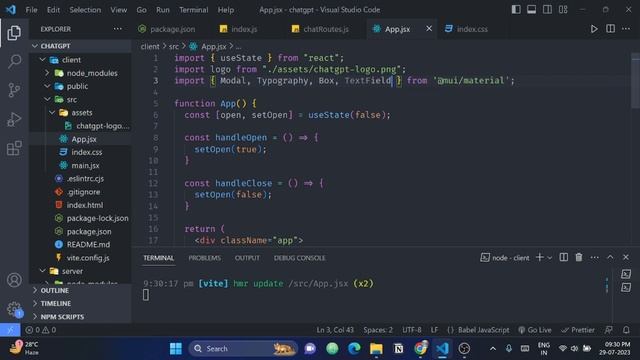The width and height of the screenshot is (640, 360).
Task: Collapse the client folder
Action: (80, 60)
